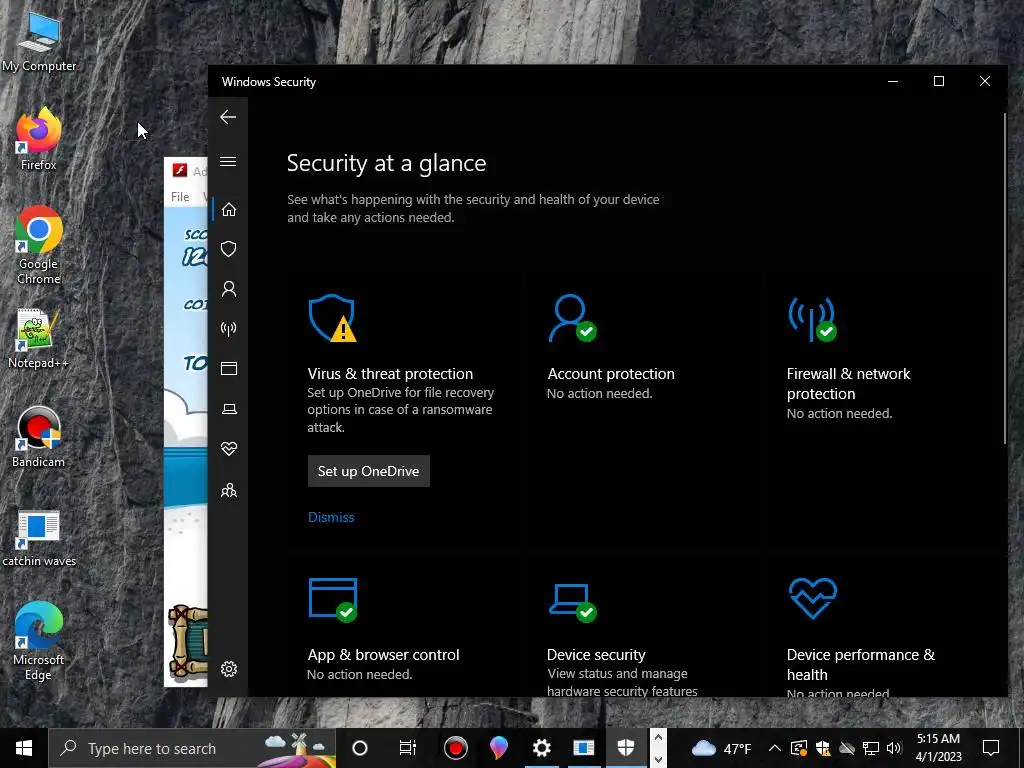1024x768 pixels.
Task: Select the Microsoft Edge desktop shortcut
Action: point(39,641)
